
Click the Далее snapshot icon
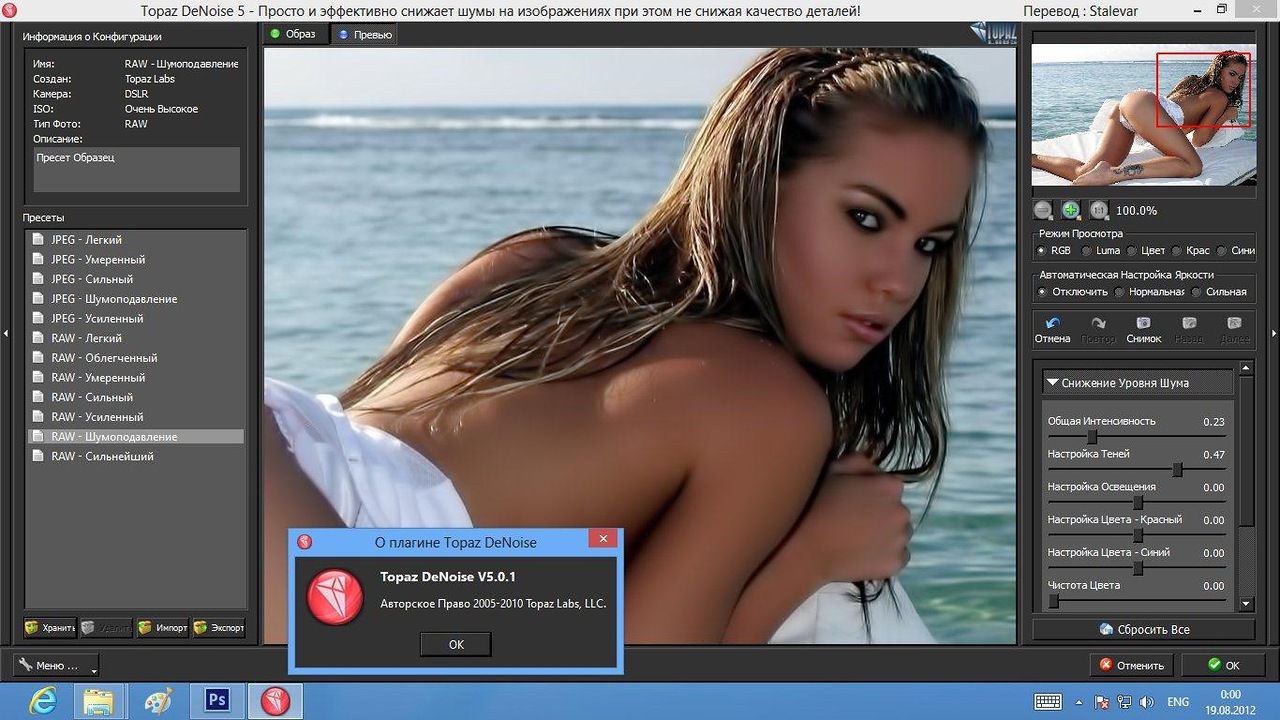(1234, 323)
